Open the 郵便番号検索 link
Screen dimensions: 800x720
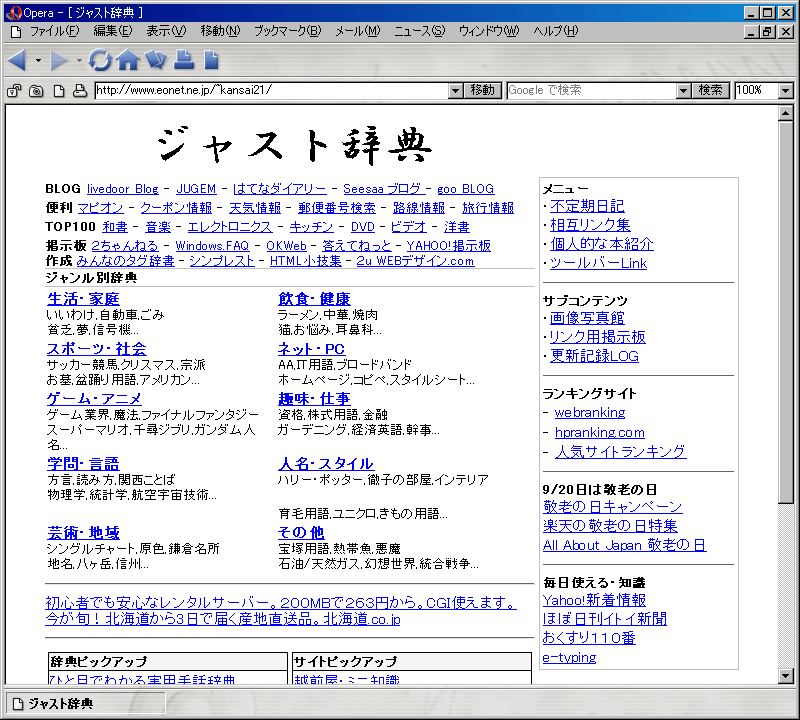point(337,208)
